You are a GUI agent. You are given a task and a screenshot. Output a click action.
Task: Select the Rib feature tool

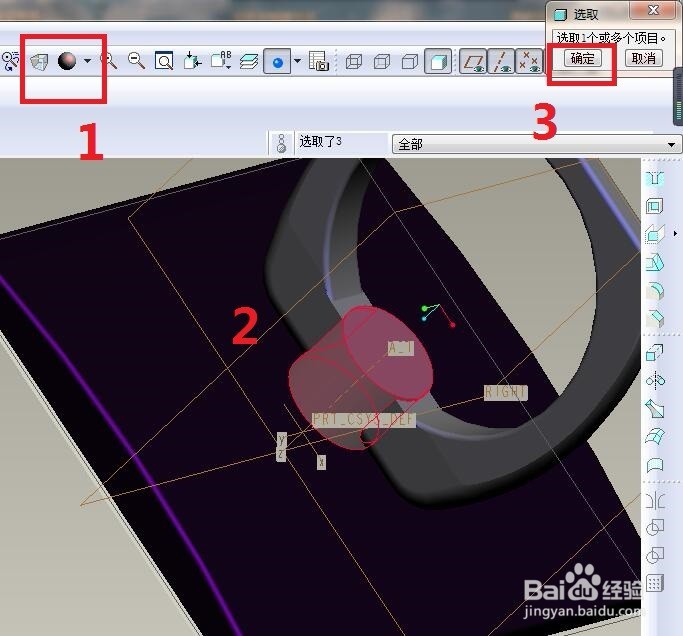(655, 234)
